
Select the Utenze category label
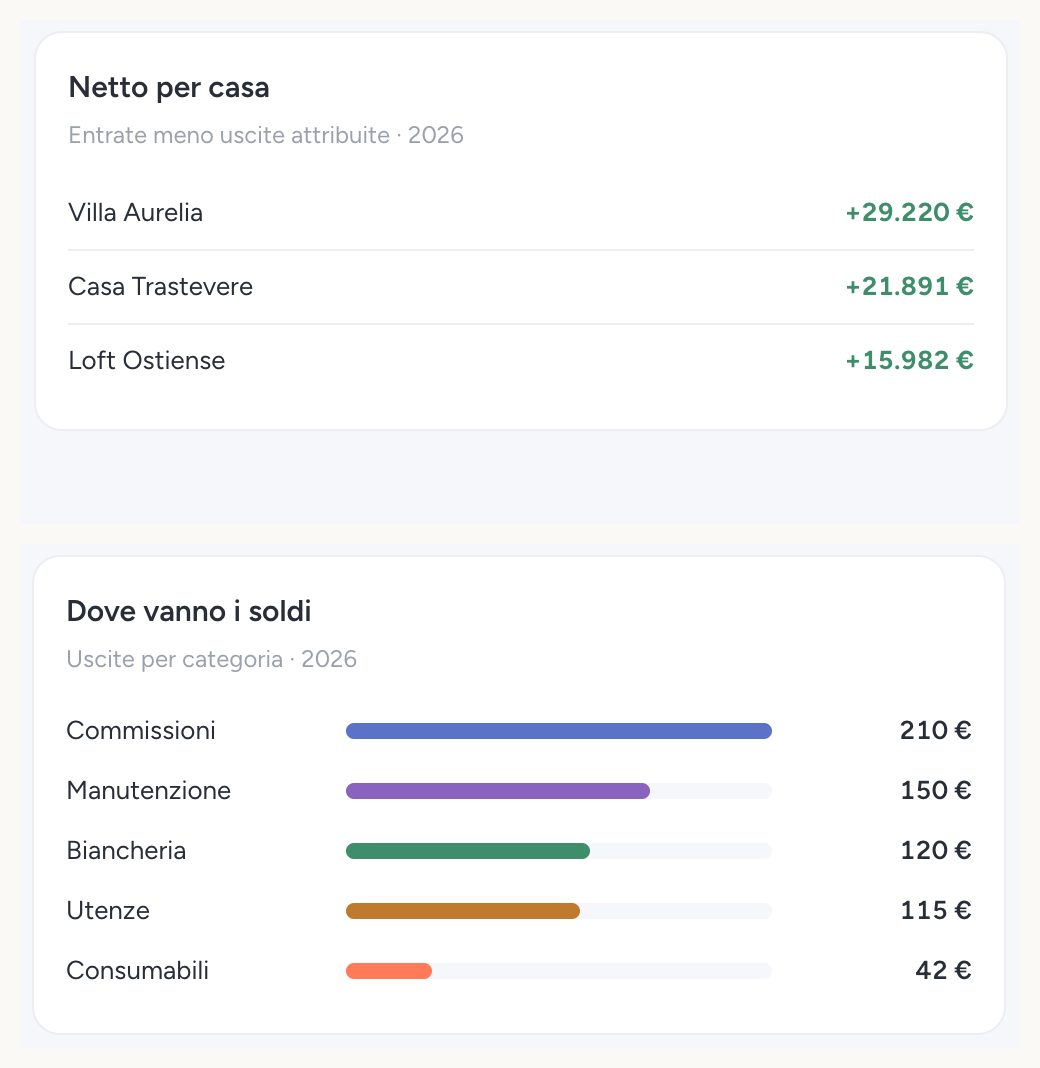coord(108,910)
